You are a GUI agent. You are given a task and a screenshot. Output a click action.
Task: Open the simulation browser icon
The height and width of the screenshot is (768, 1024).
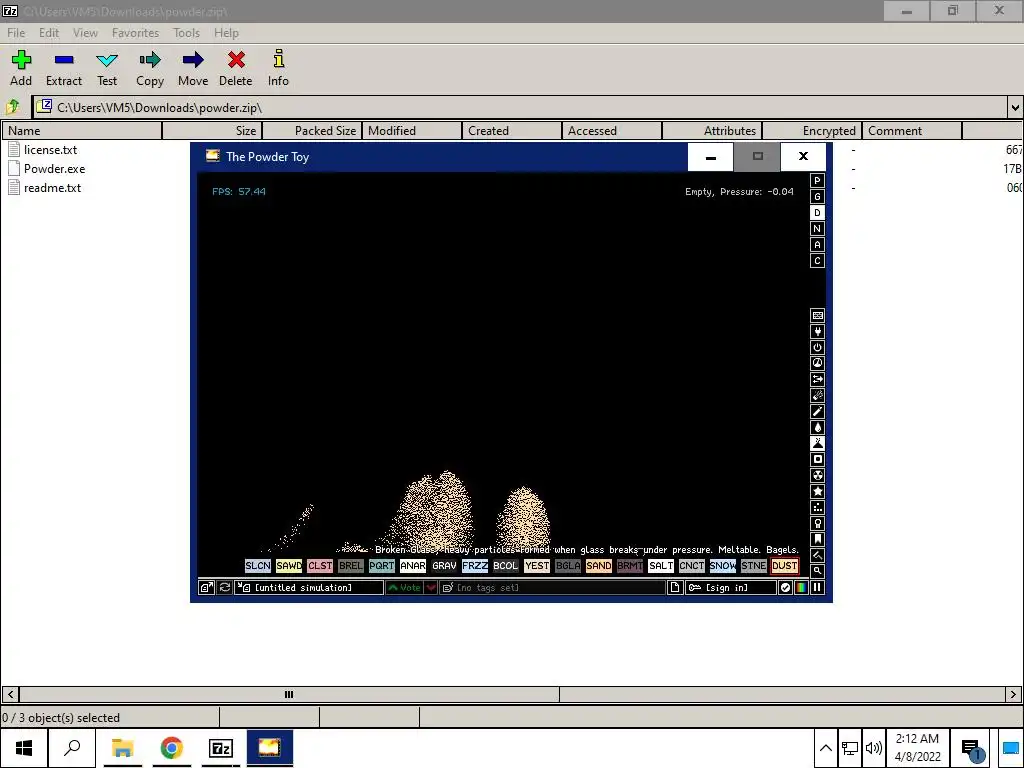206,588
